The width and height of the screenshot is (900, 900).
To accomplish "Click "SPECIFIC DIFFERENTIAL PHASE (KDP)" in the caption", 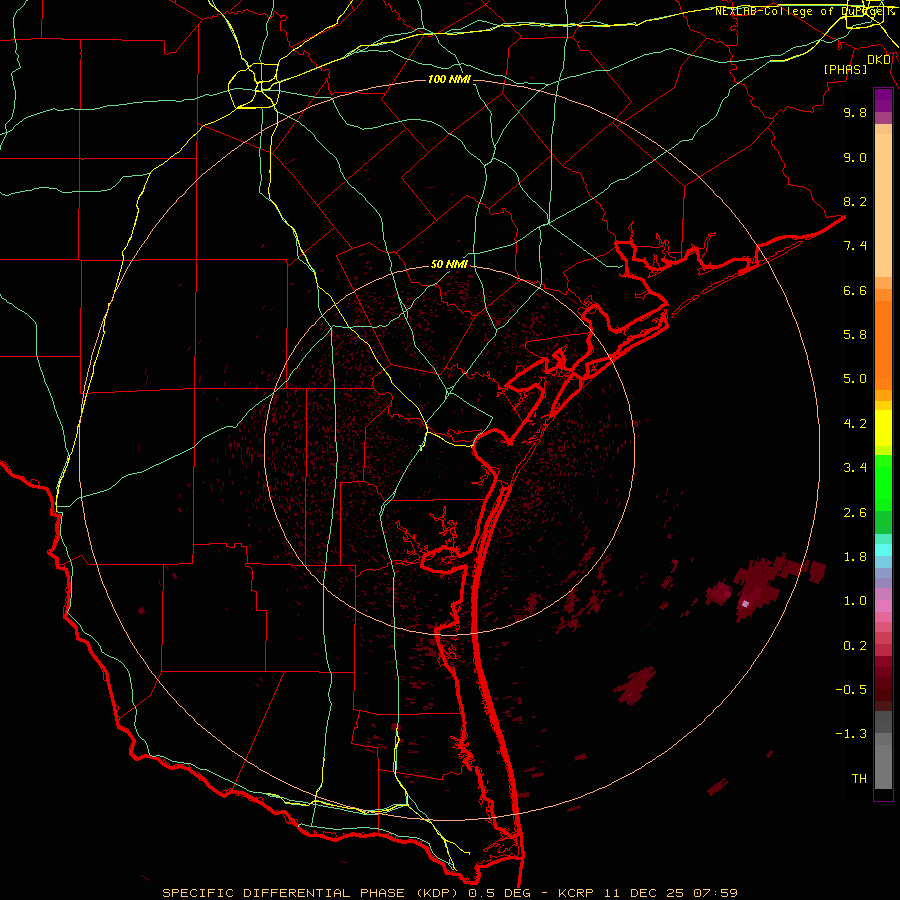I will (312, 893).
